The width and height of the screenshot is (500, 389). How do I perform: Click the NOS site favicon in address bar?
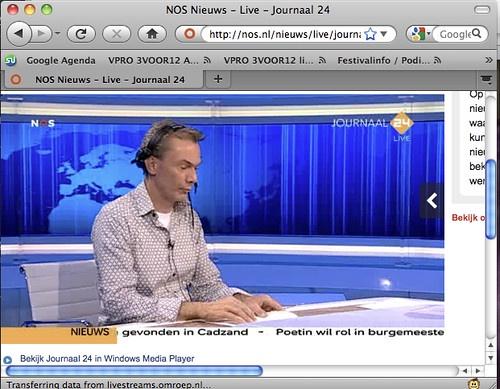190,34
